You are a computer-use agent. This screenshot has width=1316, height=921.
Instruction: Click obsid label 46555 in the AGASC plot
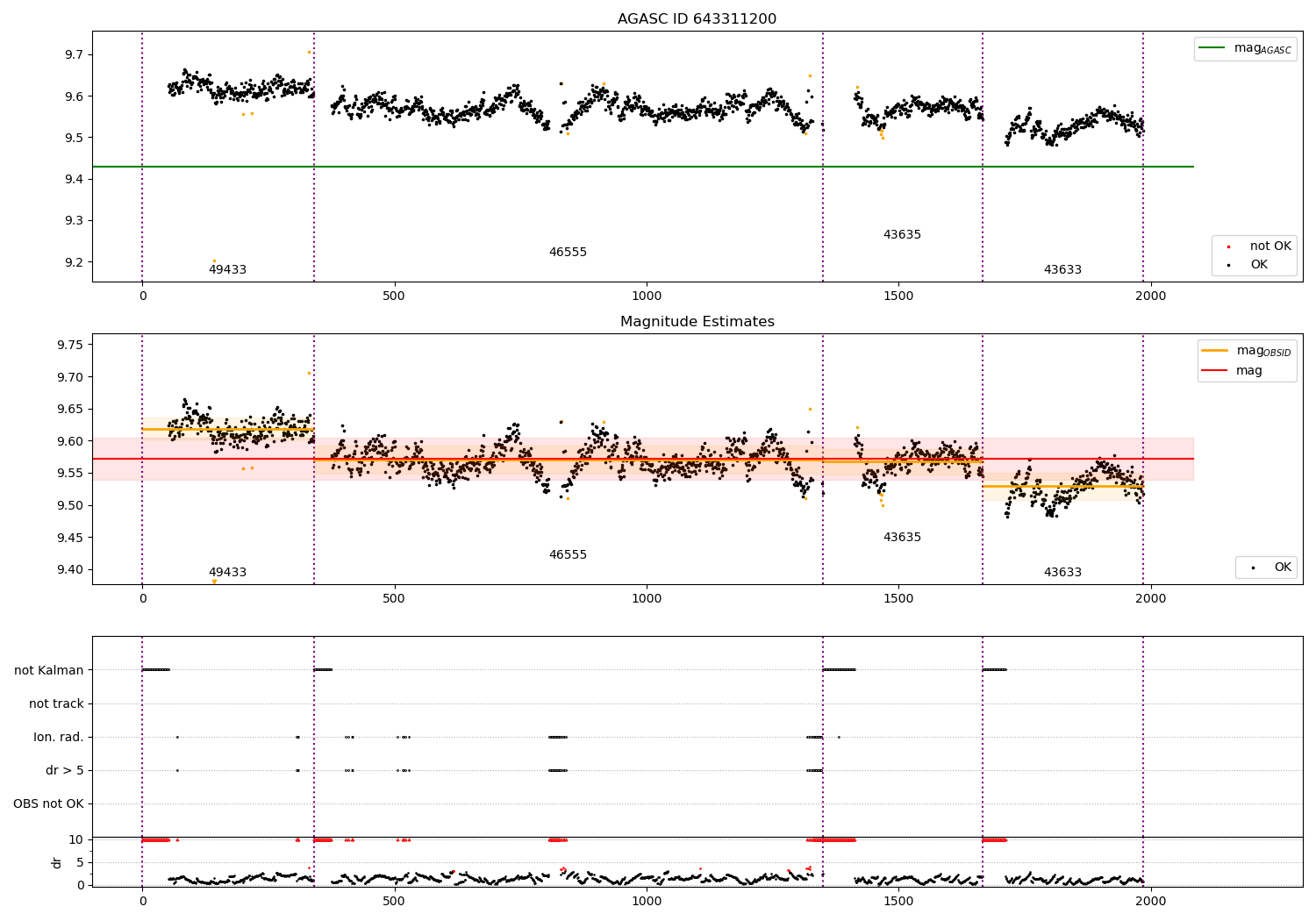(x=568, y=253)
